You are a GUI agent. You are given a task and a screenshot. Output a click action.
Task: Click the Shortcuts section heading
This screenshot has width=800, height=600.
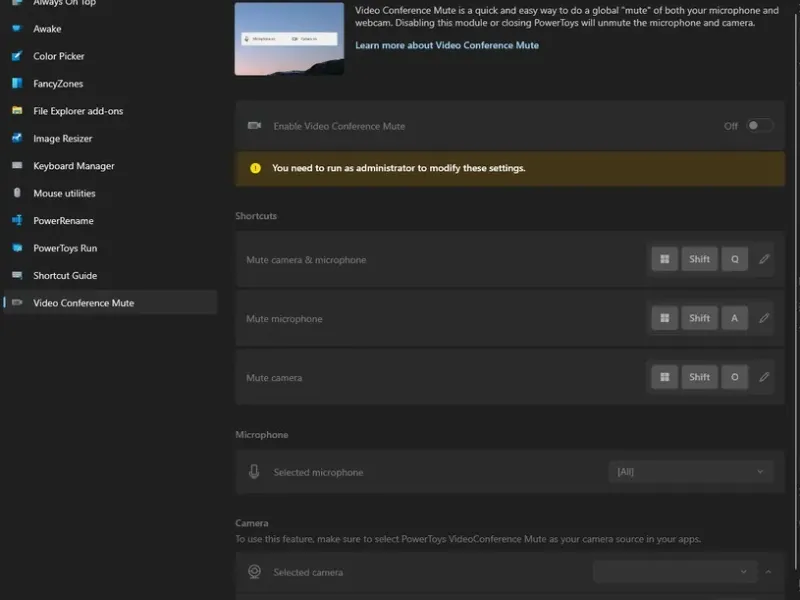pyautogui.click(x=256, y=216)
